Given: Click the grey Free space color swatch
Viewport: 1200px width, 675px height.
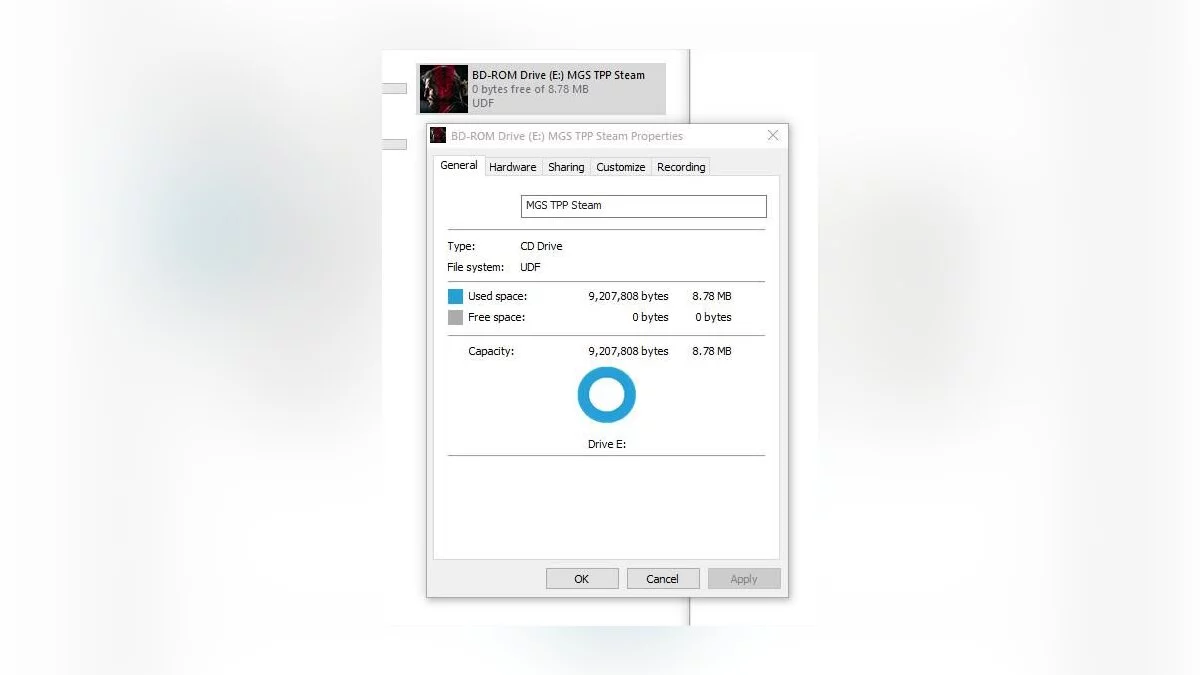Looking at the screenshot, I should coord(455,317).
